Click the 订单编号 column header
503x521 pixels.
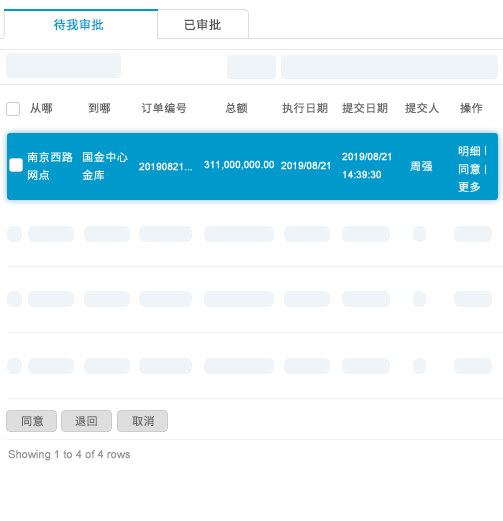(164, 108)
